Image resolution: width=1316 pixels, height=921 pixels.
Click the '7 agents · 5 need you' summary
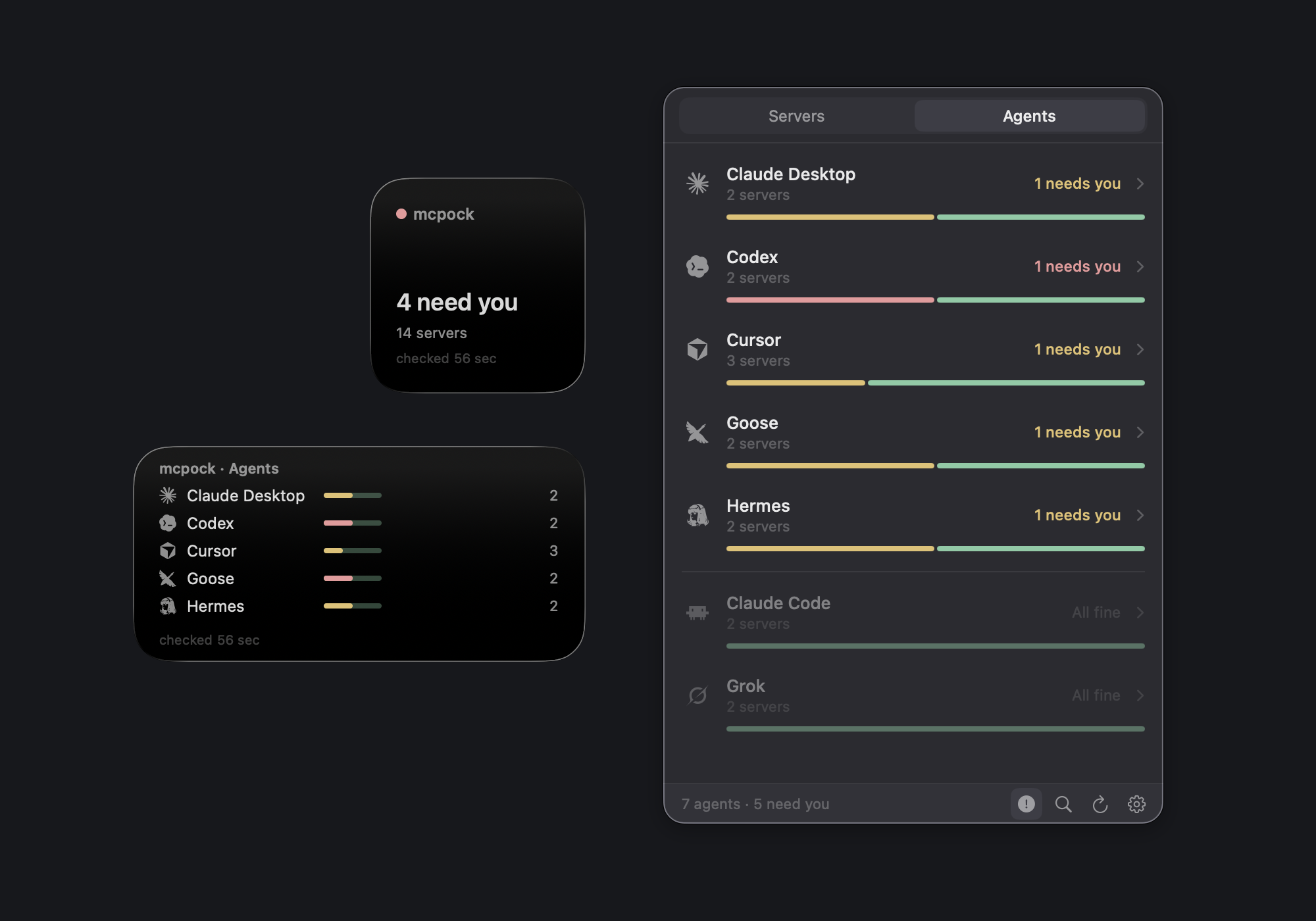coord(755,804)
